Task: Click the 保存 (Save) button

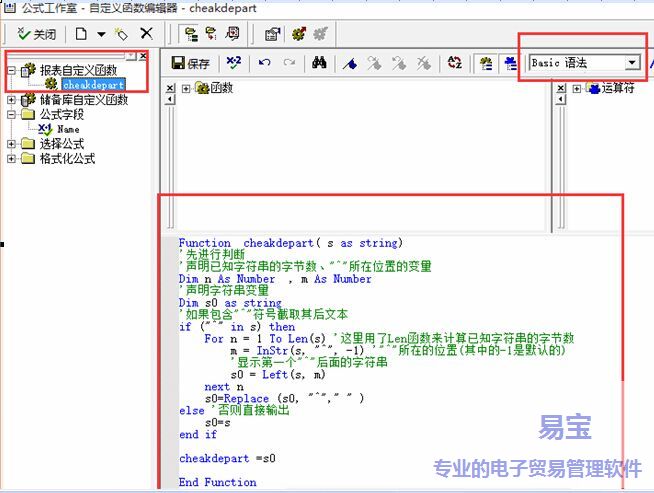Action: pos(191,63)
